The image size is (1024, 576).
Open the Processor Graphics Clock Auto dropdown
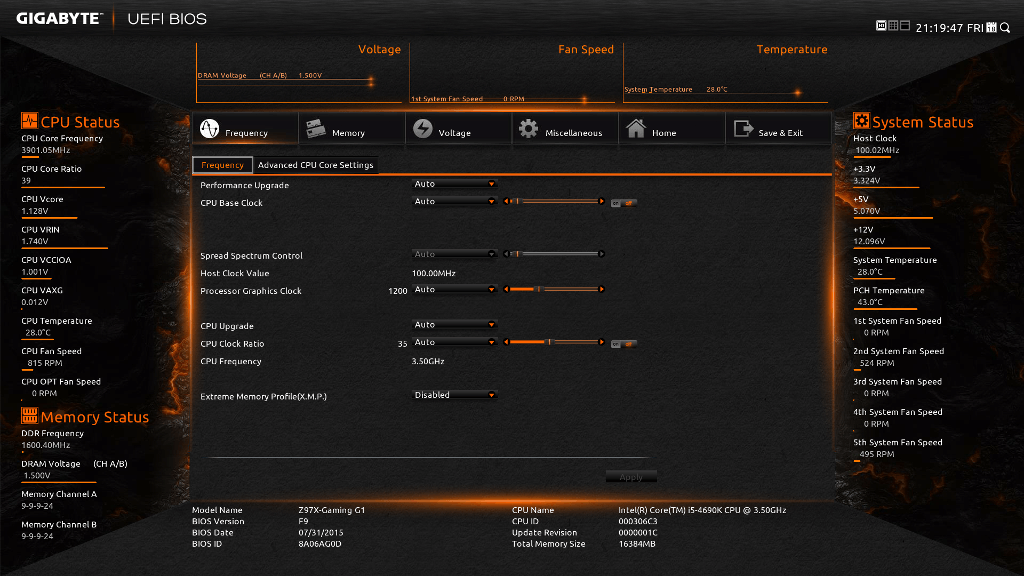click(x=455, y=289)
